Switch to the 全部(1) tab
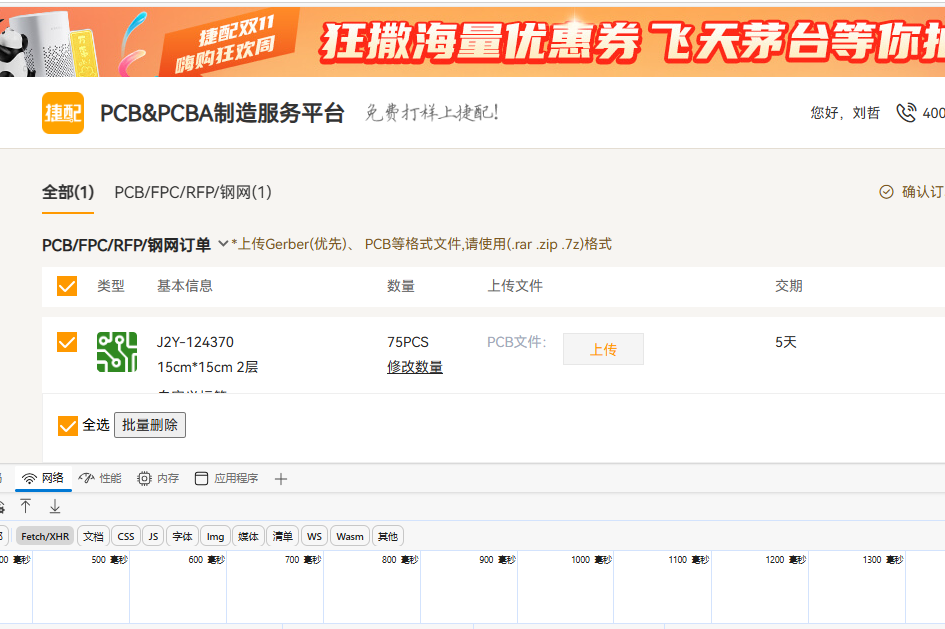This screenshot has height=629, width=945. pyautogui.click(x=68, y=192)
